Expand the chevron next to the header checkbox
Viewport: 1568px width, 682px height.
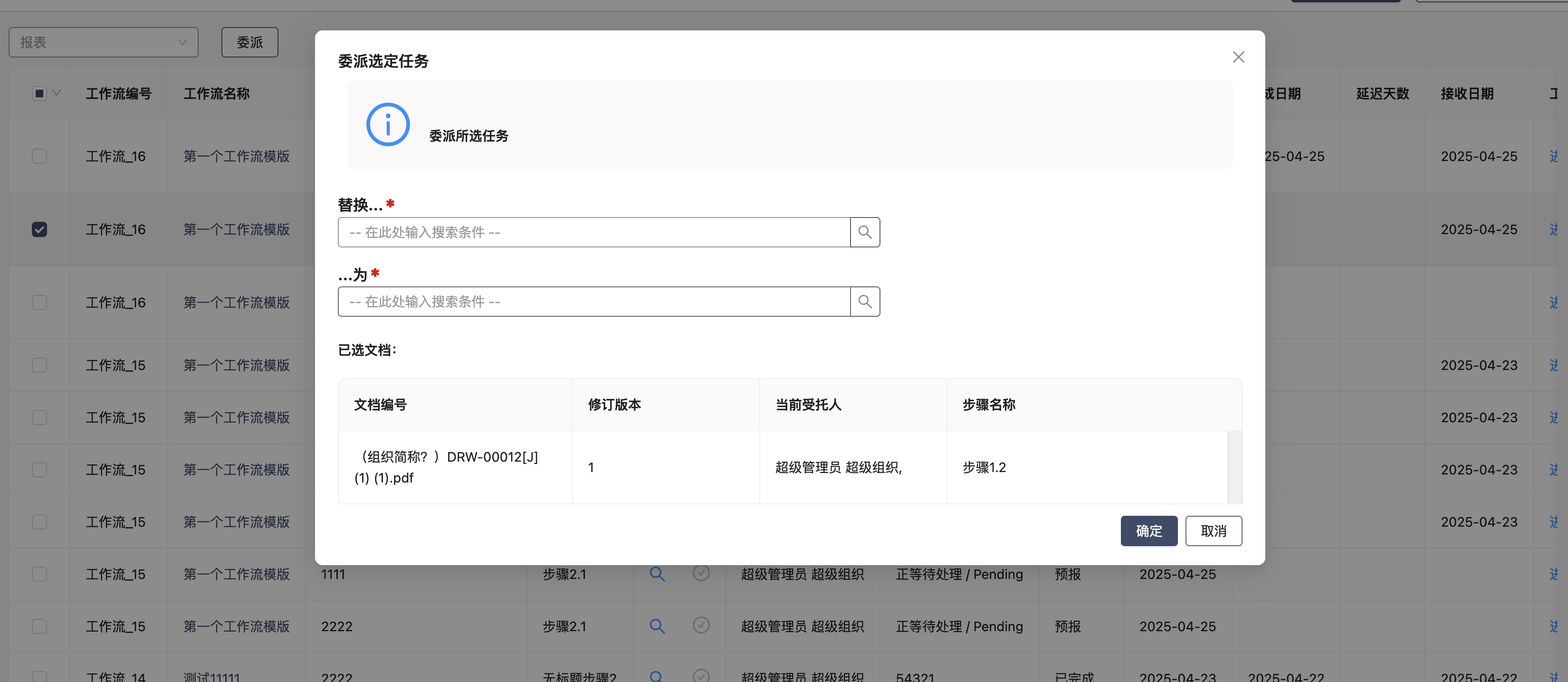pos(57,93)
